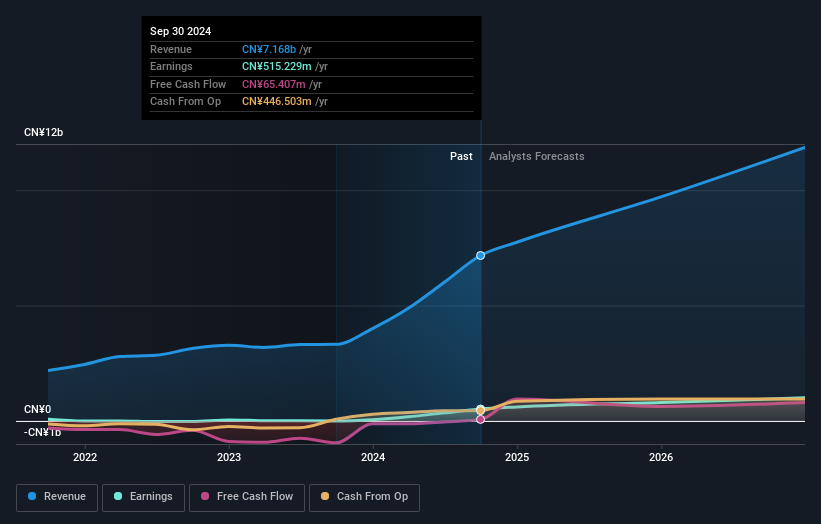Click the Sep 30 2024 tooltip date
The image size is (821, 524).
[181, 31]
